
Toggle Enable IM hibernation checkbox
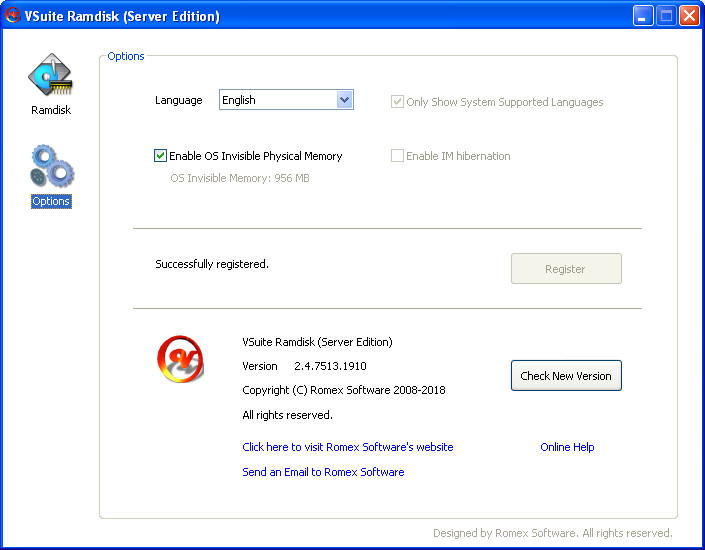(x=397, y=156)
